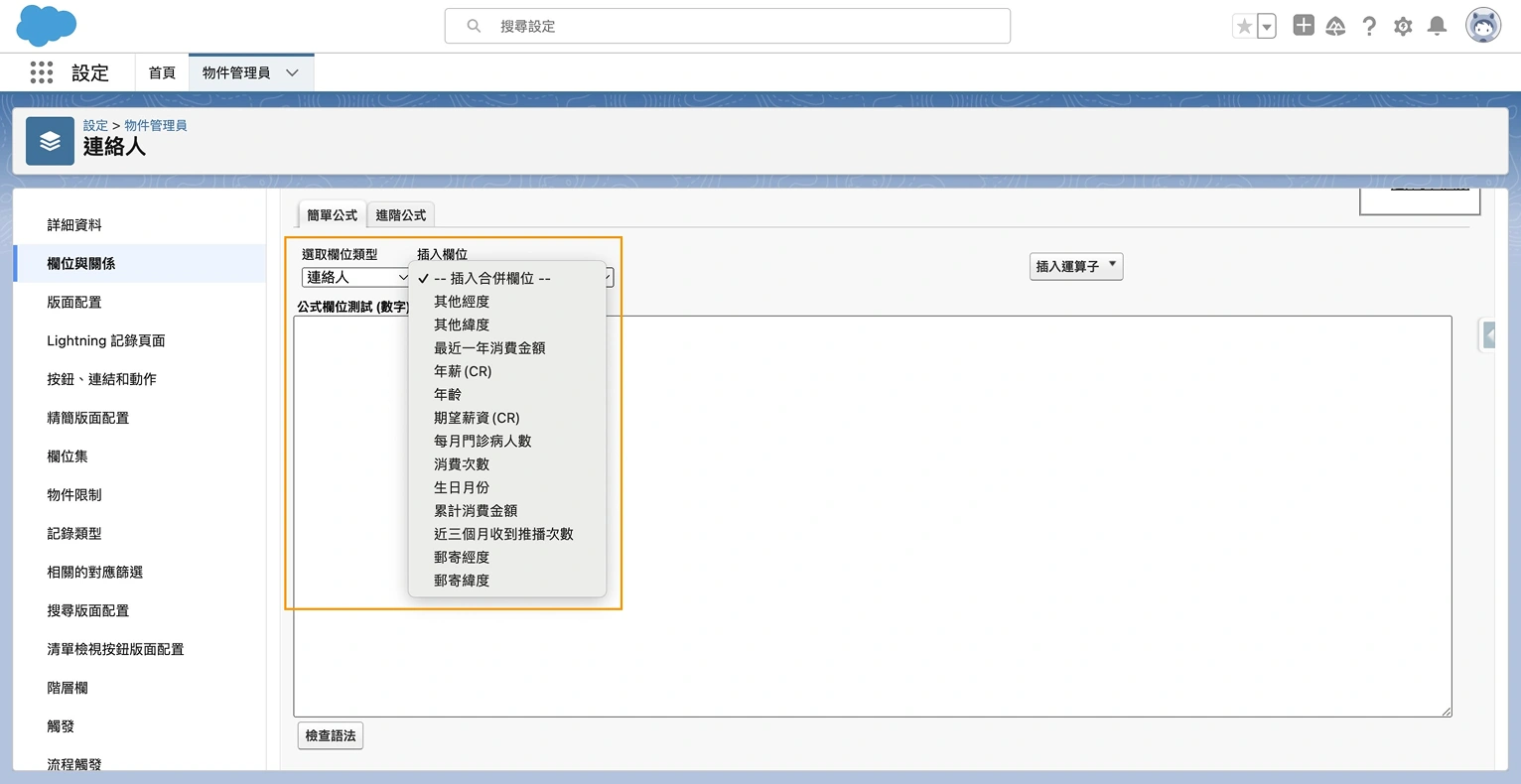View notifications via the bell icon

click(1436, 25)
